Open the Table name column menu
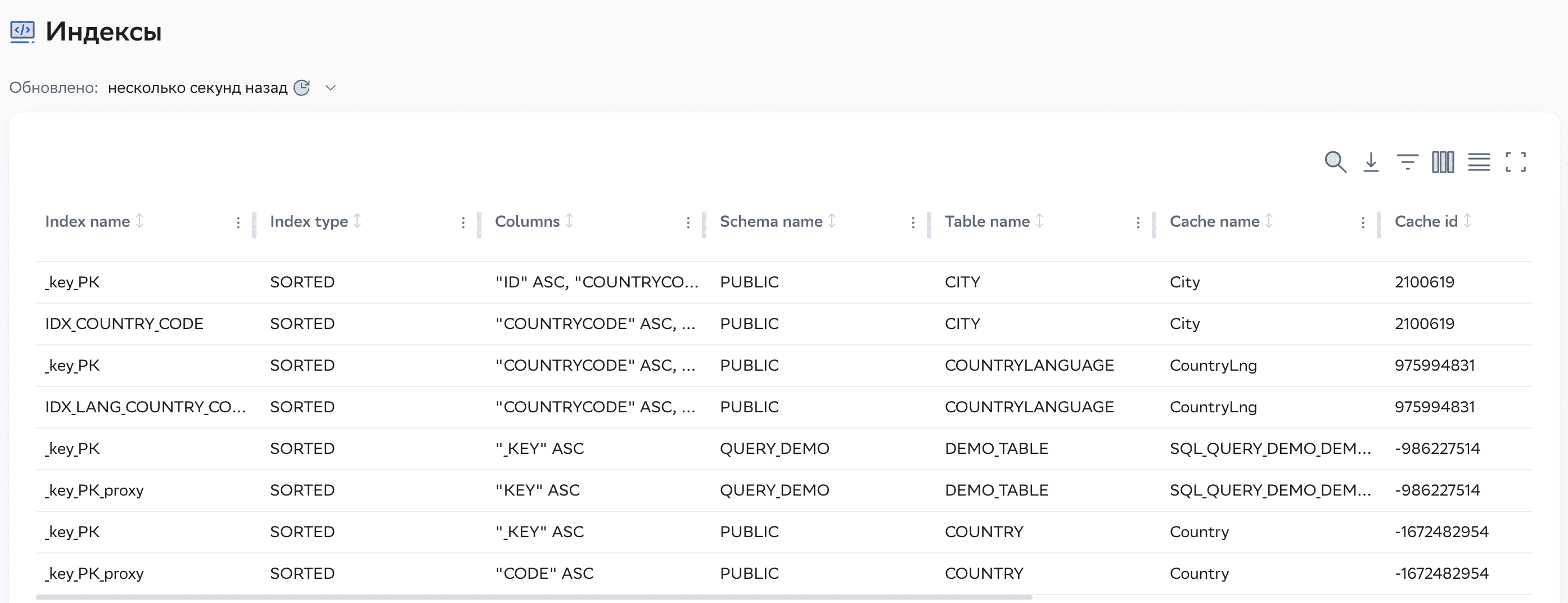 (1138, 222)
